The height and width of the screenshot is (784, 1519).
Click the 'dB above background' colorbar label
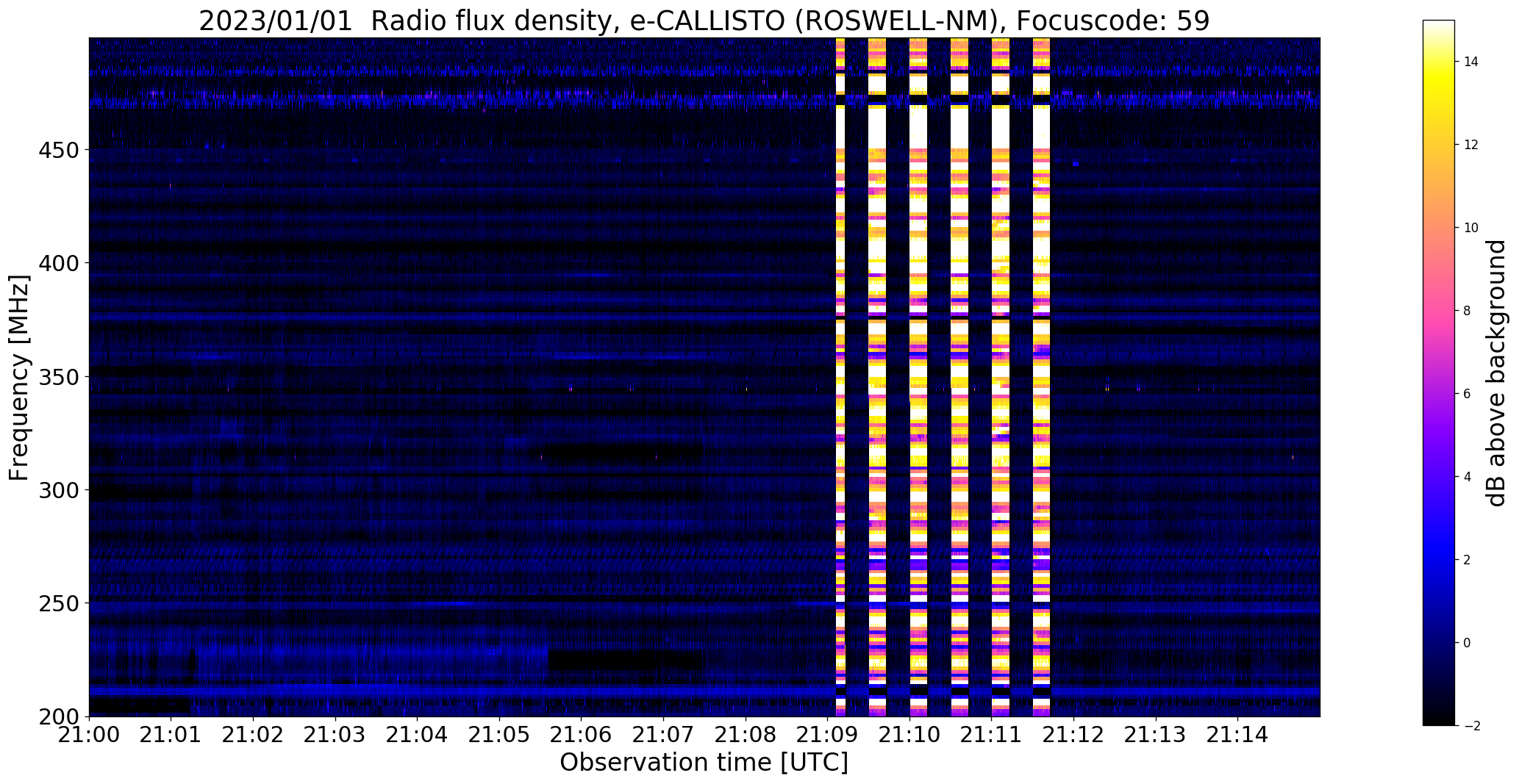1495,373
